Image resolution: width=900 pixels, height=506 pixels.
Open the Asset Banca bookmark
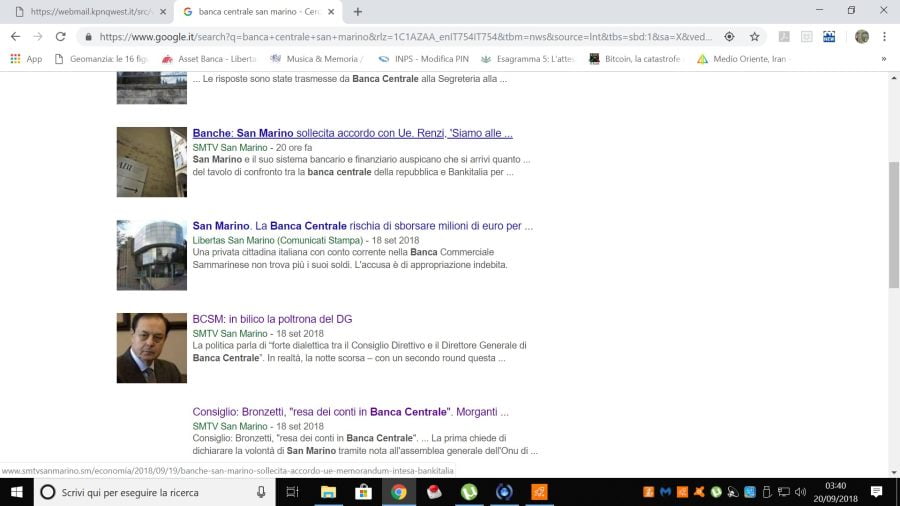coord(209,59)
